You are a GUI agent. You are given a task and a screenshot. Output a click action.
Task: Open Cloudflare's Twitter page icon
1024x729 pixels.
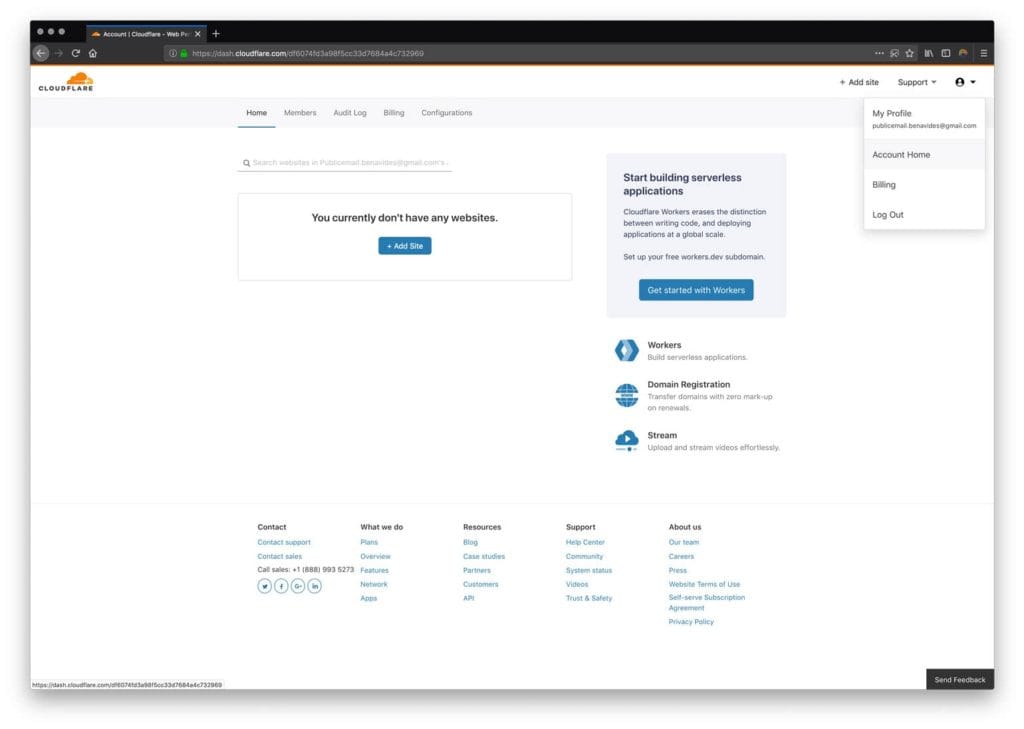264,586
